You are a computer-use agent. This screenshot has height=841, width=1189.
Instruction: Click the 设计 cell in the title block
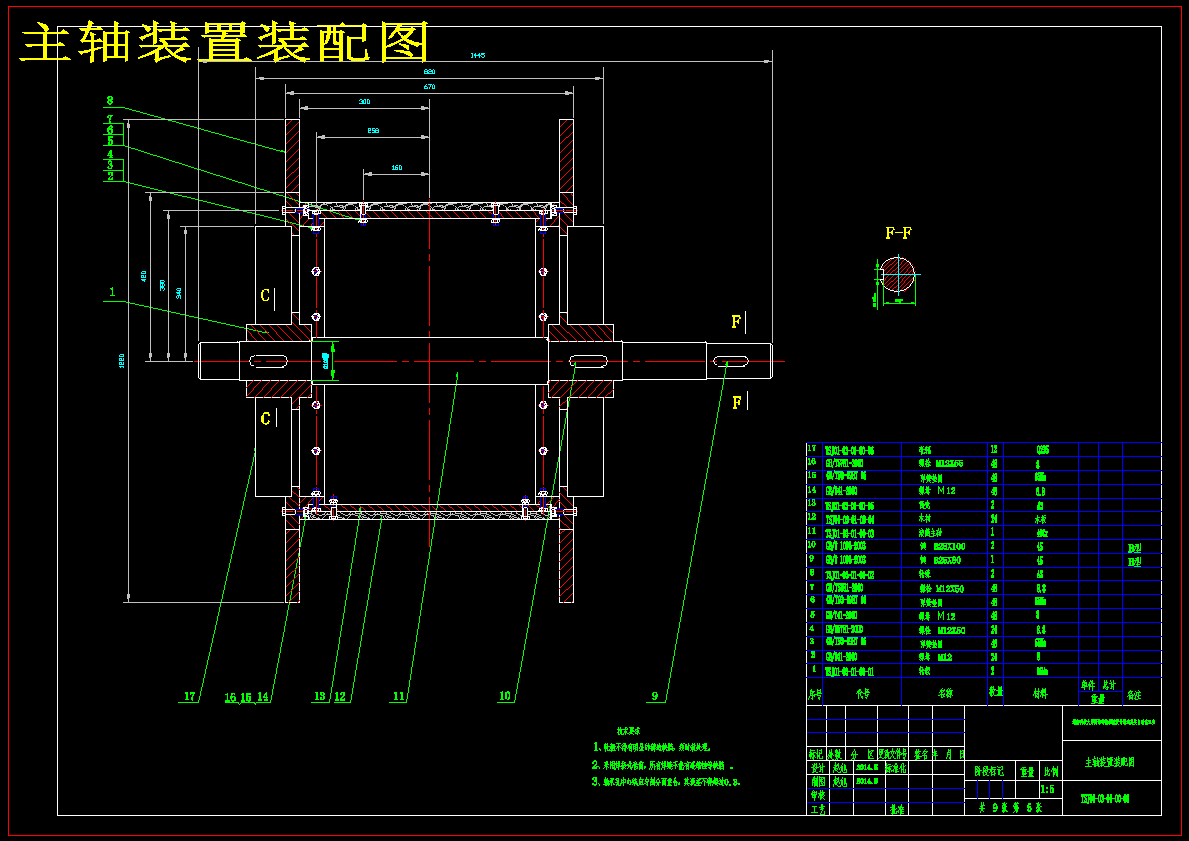click(x=817, y=767)
